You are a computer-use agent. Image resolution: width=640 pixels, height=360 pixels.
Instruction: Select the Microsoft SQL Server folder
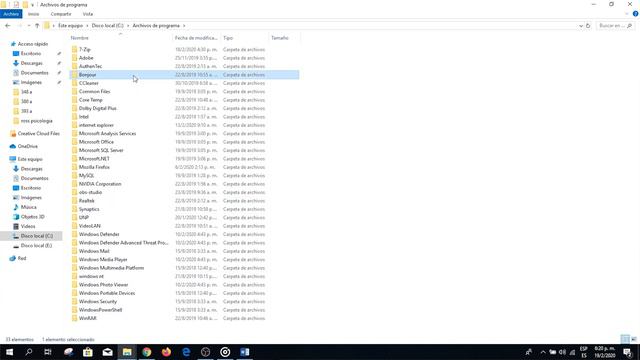pyautogui.click(x=101, y=150)
